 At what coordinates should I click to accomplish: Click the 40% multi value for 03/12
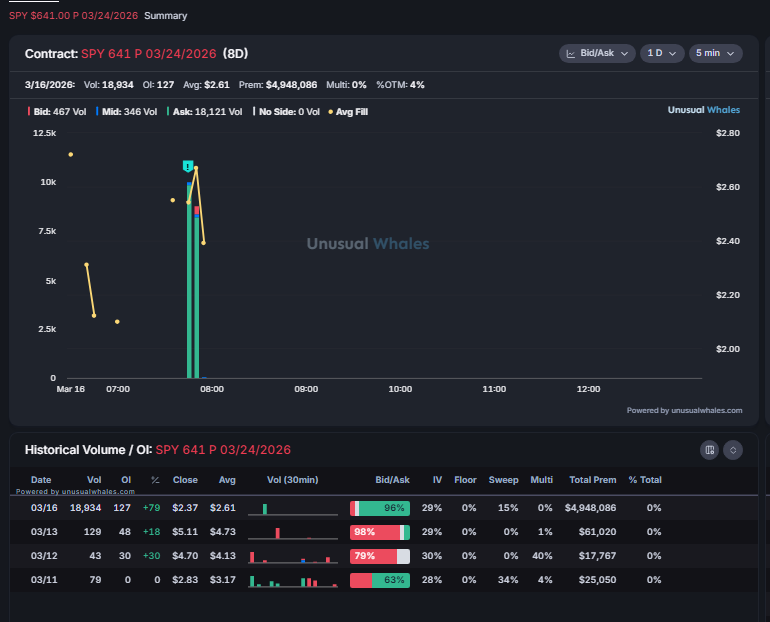pyautogui.click(x=542, y=556)
